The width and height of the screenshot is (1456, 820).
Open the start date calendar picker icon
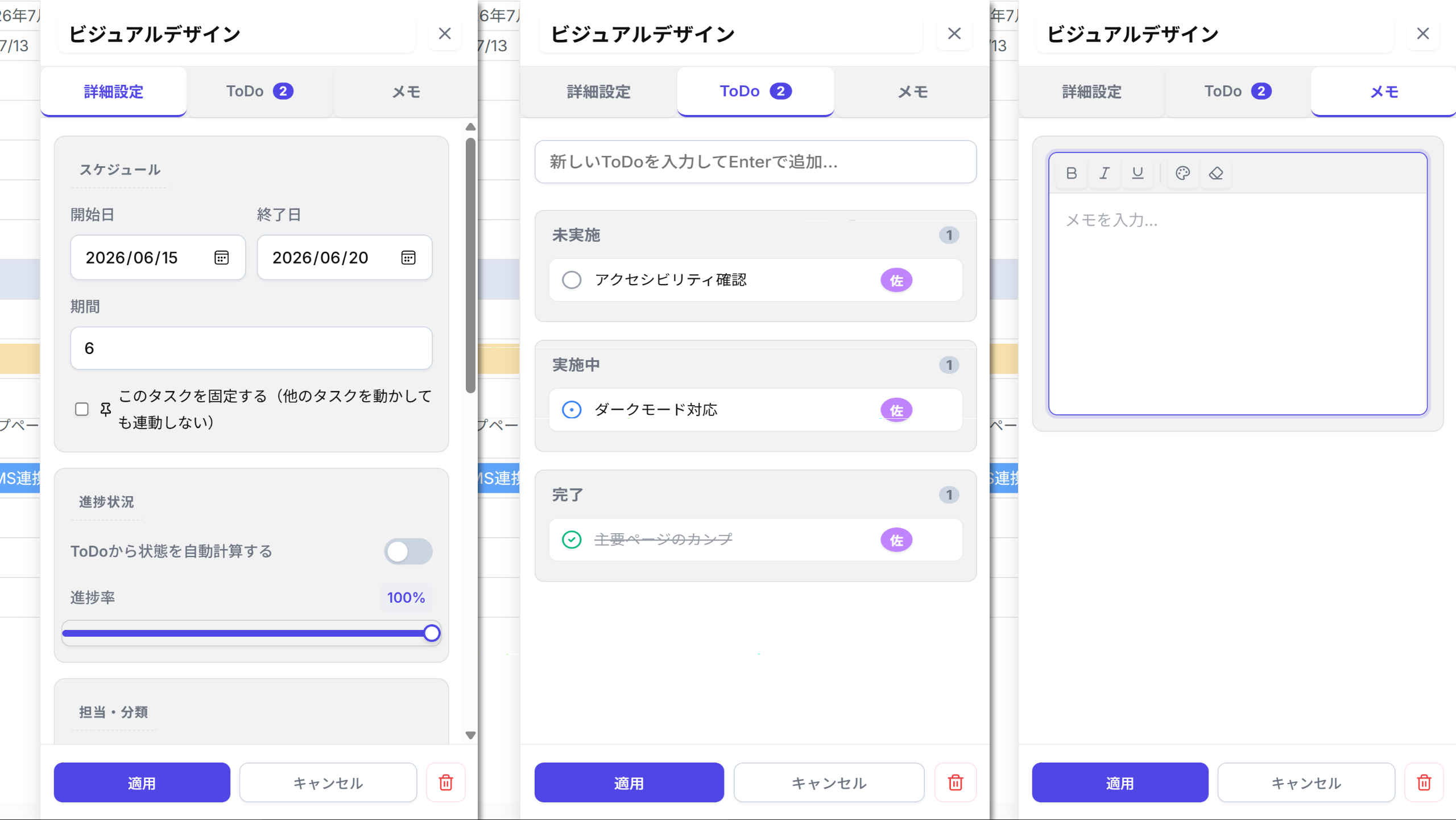(221, 258)
